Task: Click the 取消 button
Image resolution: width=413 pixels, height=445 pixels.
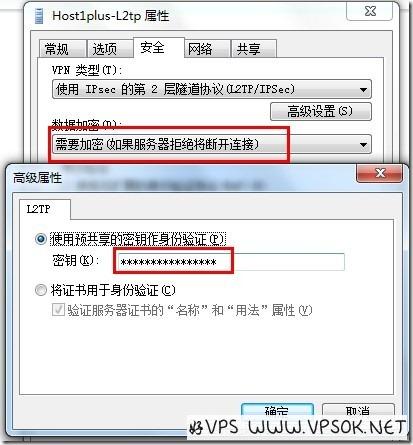Action: 358,411
